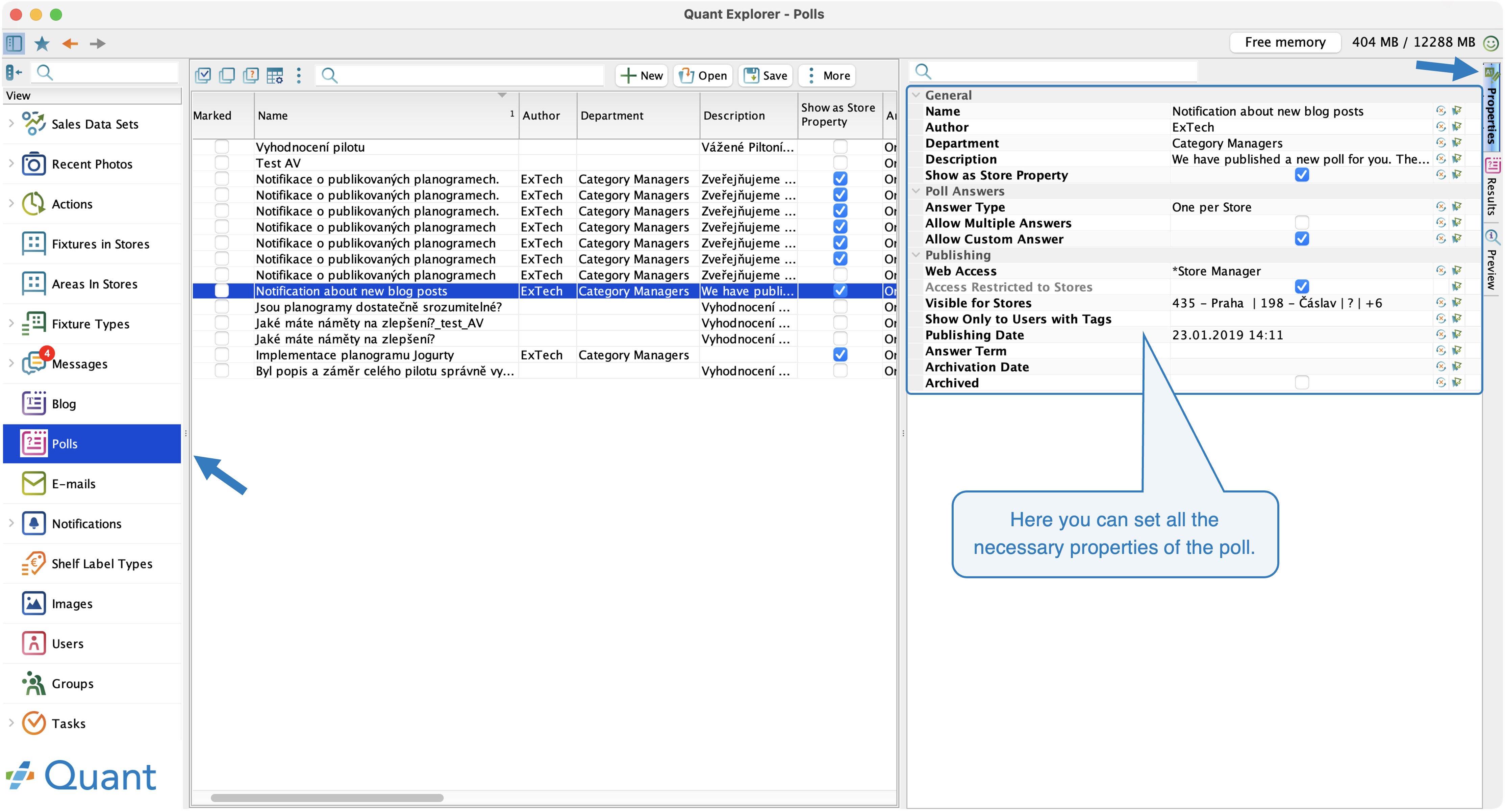Screen dimensions: 1506x812
Task: Click the Shelf Label Types icon
Action: (34, 563)
